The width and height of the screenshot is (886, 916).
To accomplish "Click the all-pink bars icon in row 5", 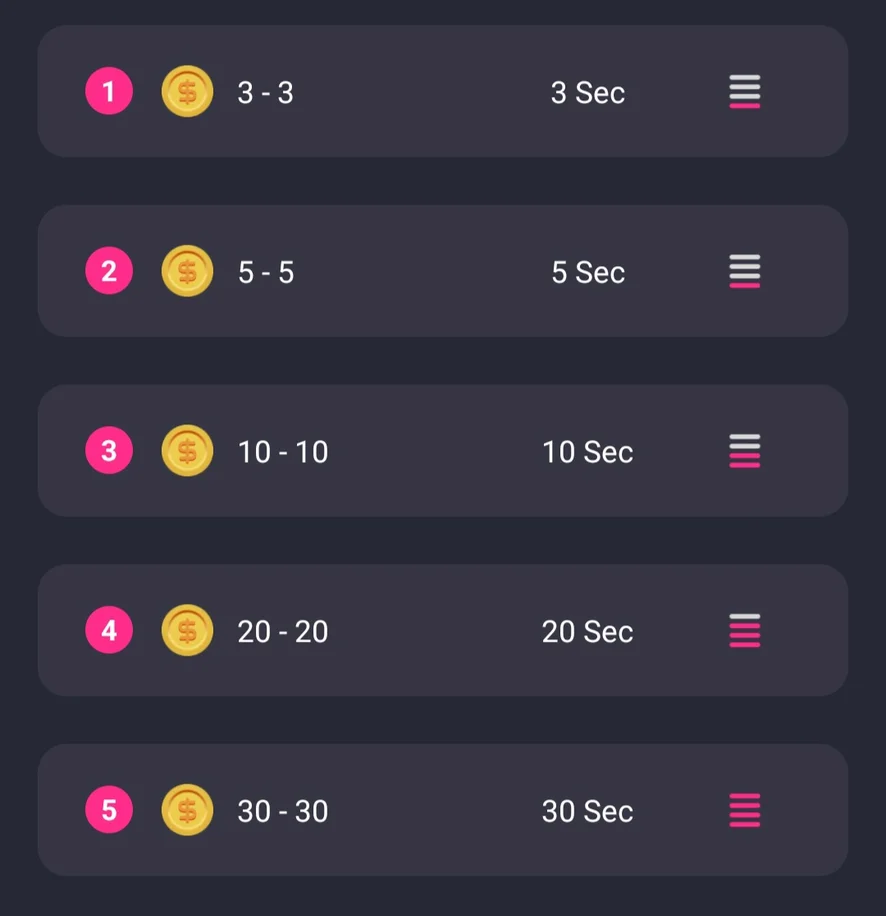I will click(x=744, y=810).
